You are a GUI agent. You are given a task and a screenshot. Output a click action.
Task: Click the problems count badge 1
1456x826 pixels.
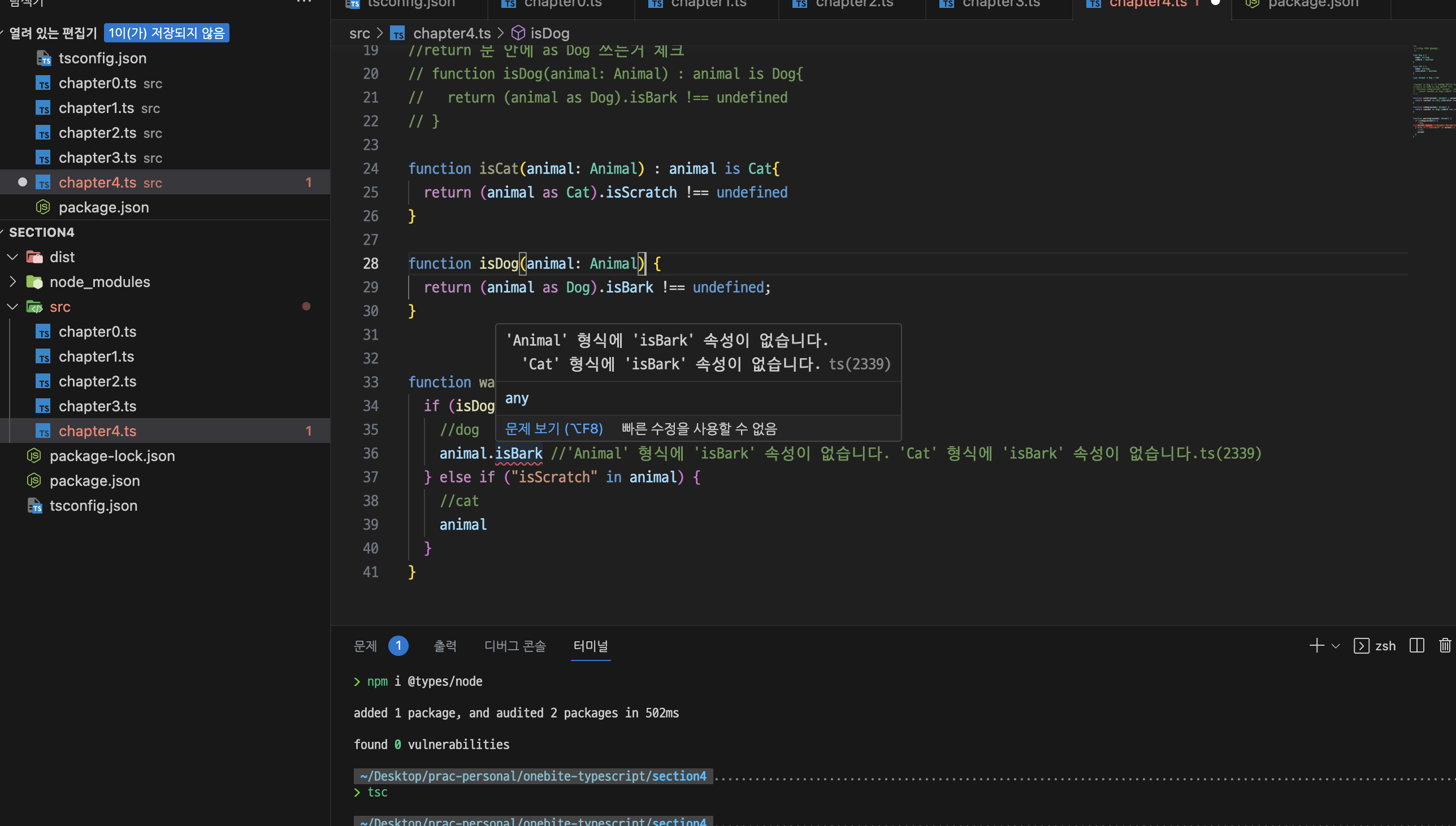[x=398, y=646]
